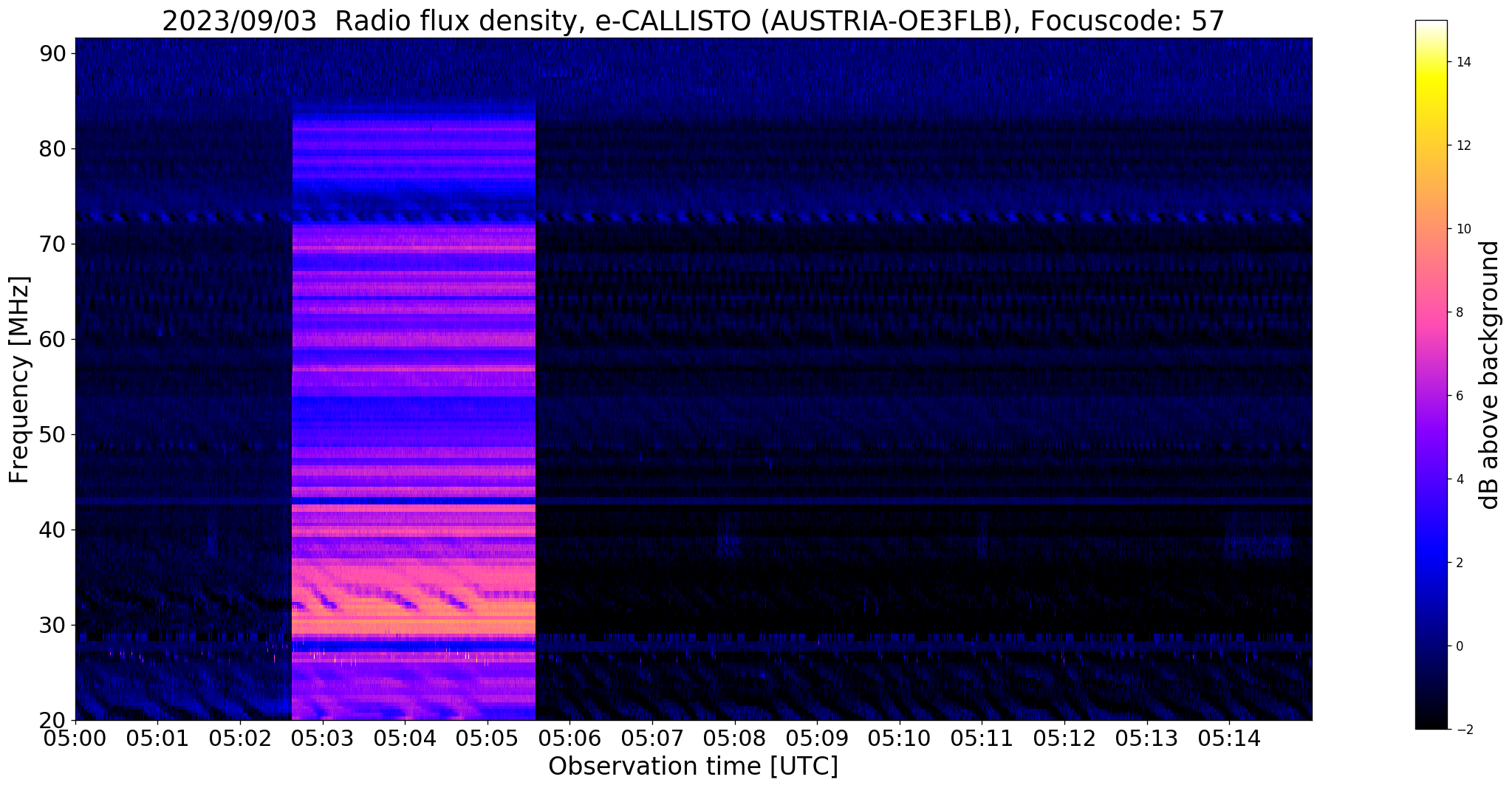Select the 05:01 time tick label
1512x788 pixels.
(x=157, y=738)
